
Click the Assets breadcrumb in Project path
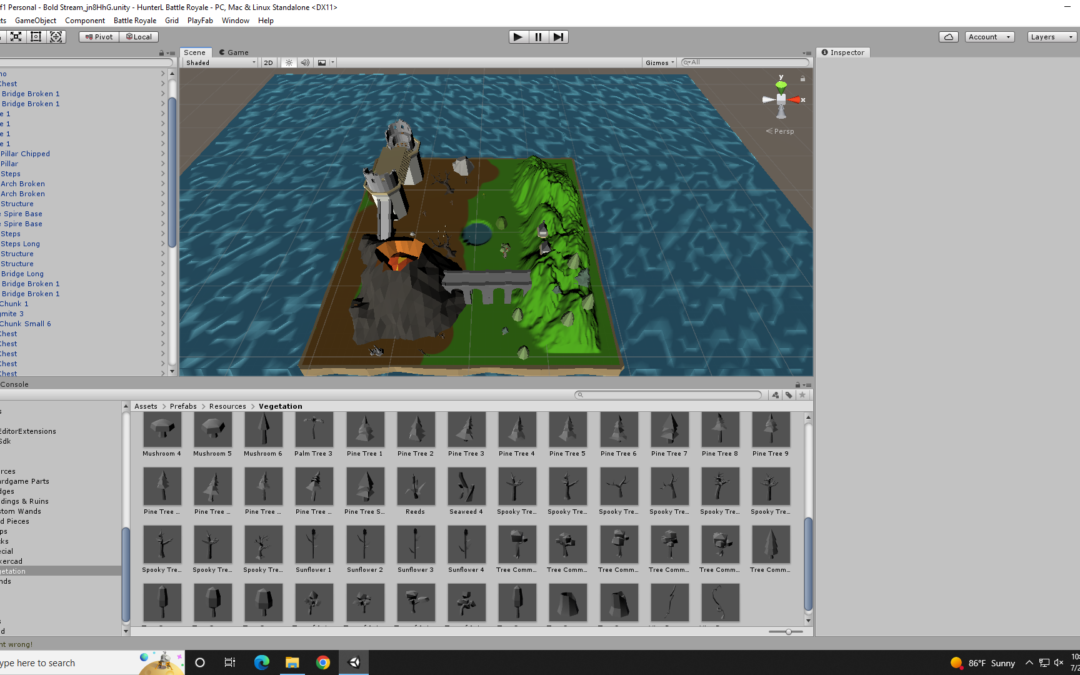pos(145,406)
